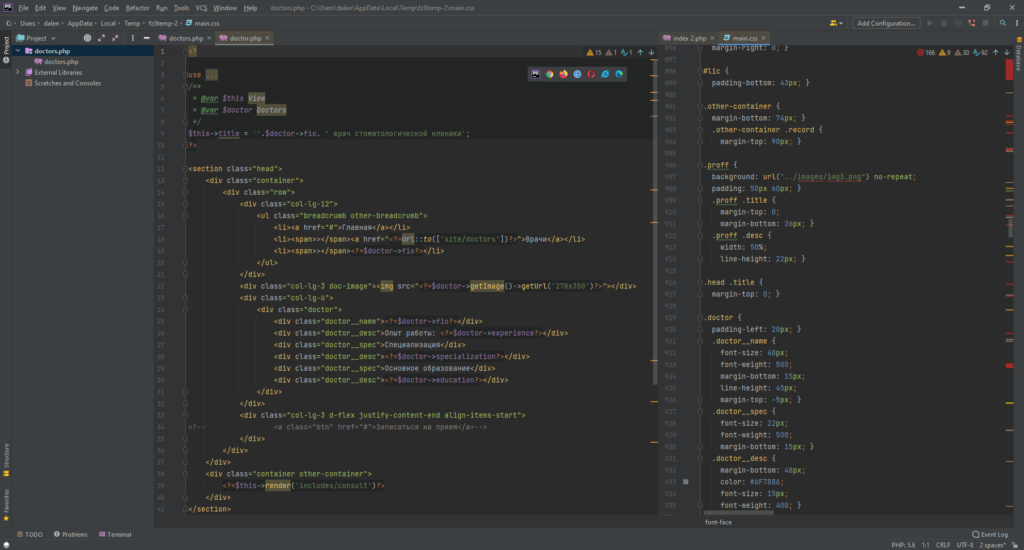Open the Refactor menu

137,7
